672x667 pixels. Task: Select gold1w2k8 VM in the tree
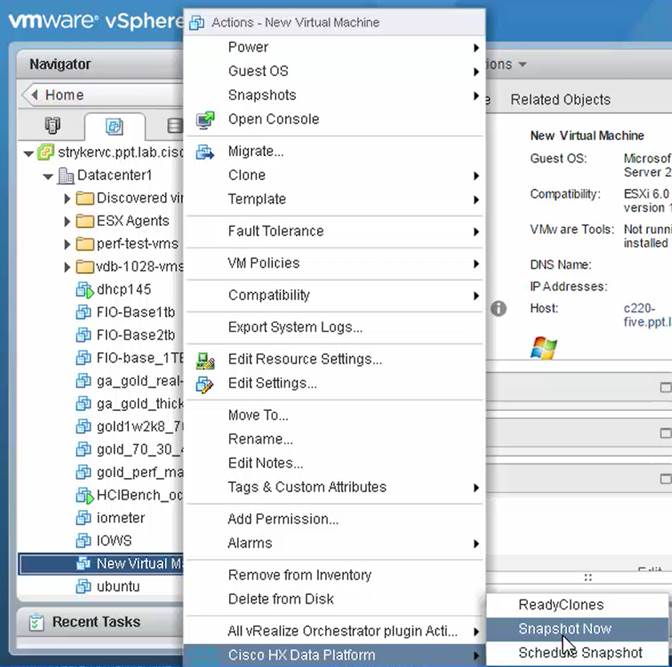pos(101,427)
